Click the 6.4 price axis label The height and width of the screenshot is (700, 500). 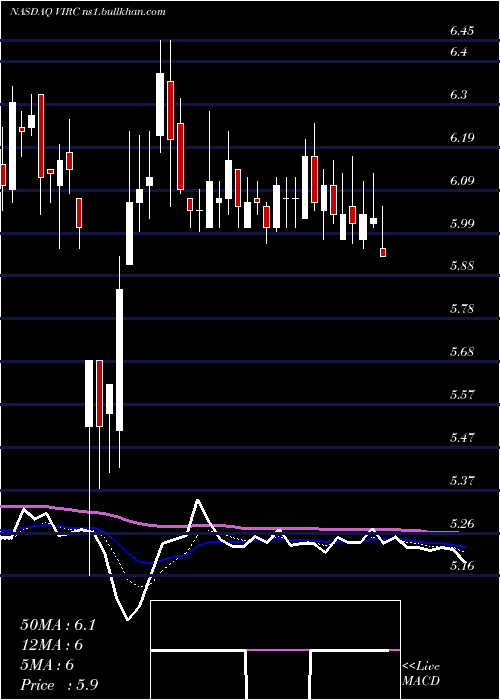click(x=459, y=52)
